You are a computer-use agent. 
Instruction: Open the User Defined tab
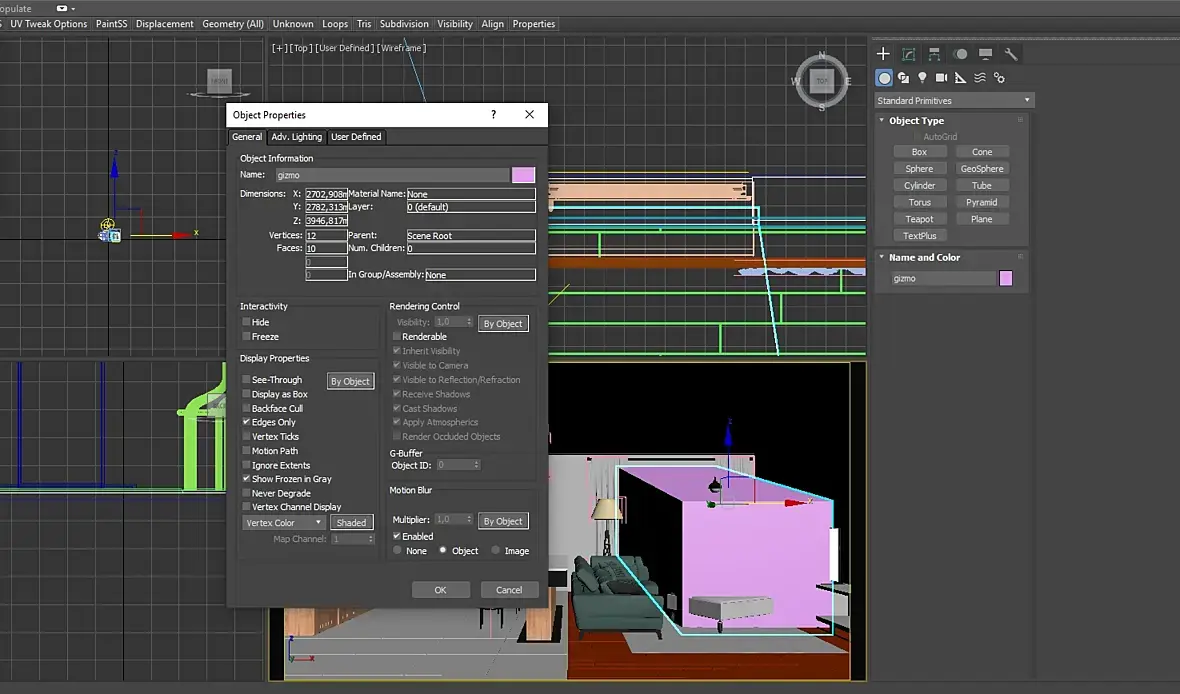click(x=356, y=137)
